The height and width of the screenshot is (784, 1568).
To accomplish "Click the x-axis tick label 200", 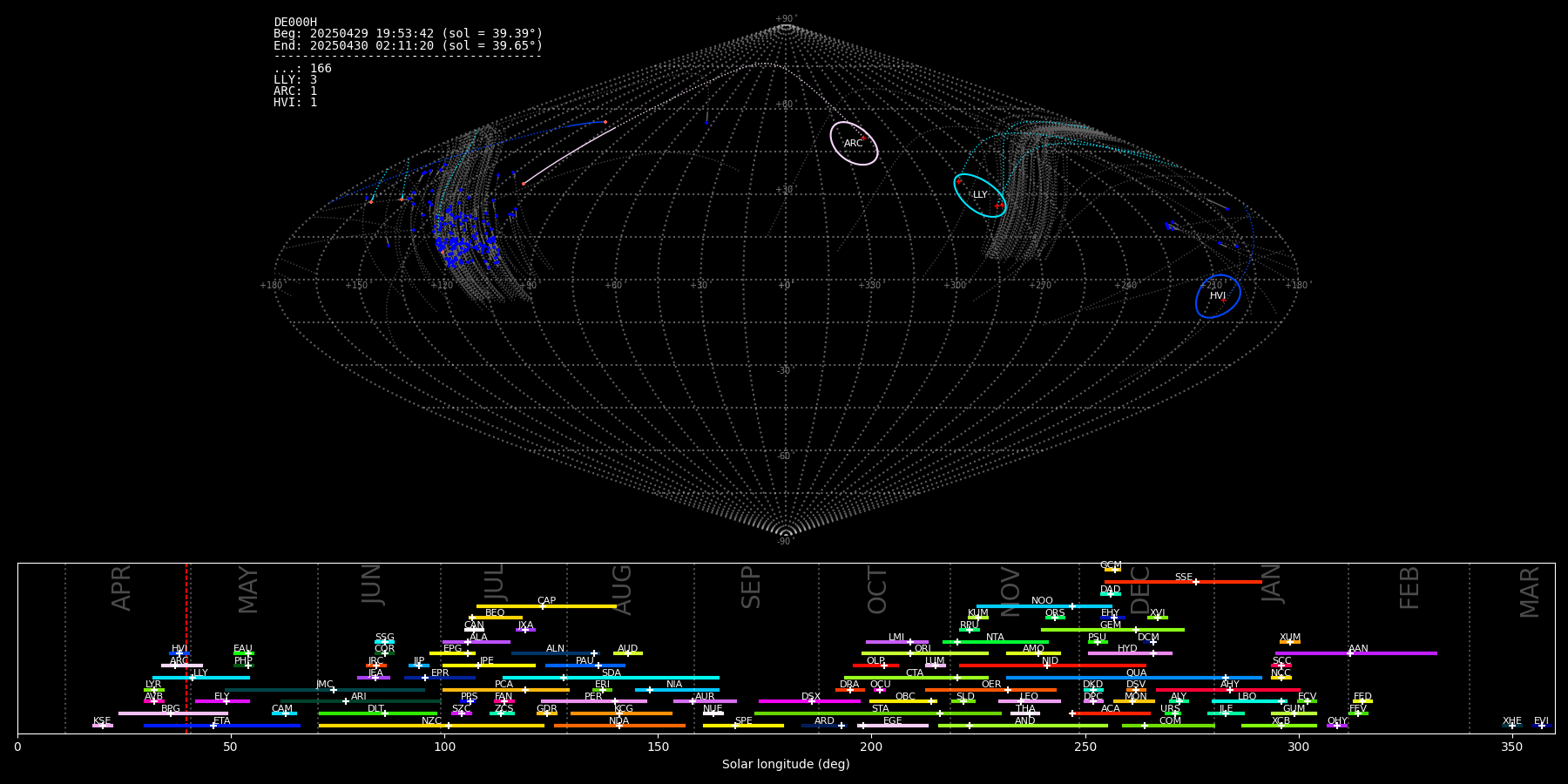I will tap(871, 747).
